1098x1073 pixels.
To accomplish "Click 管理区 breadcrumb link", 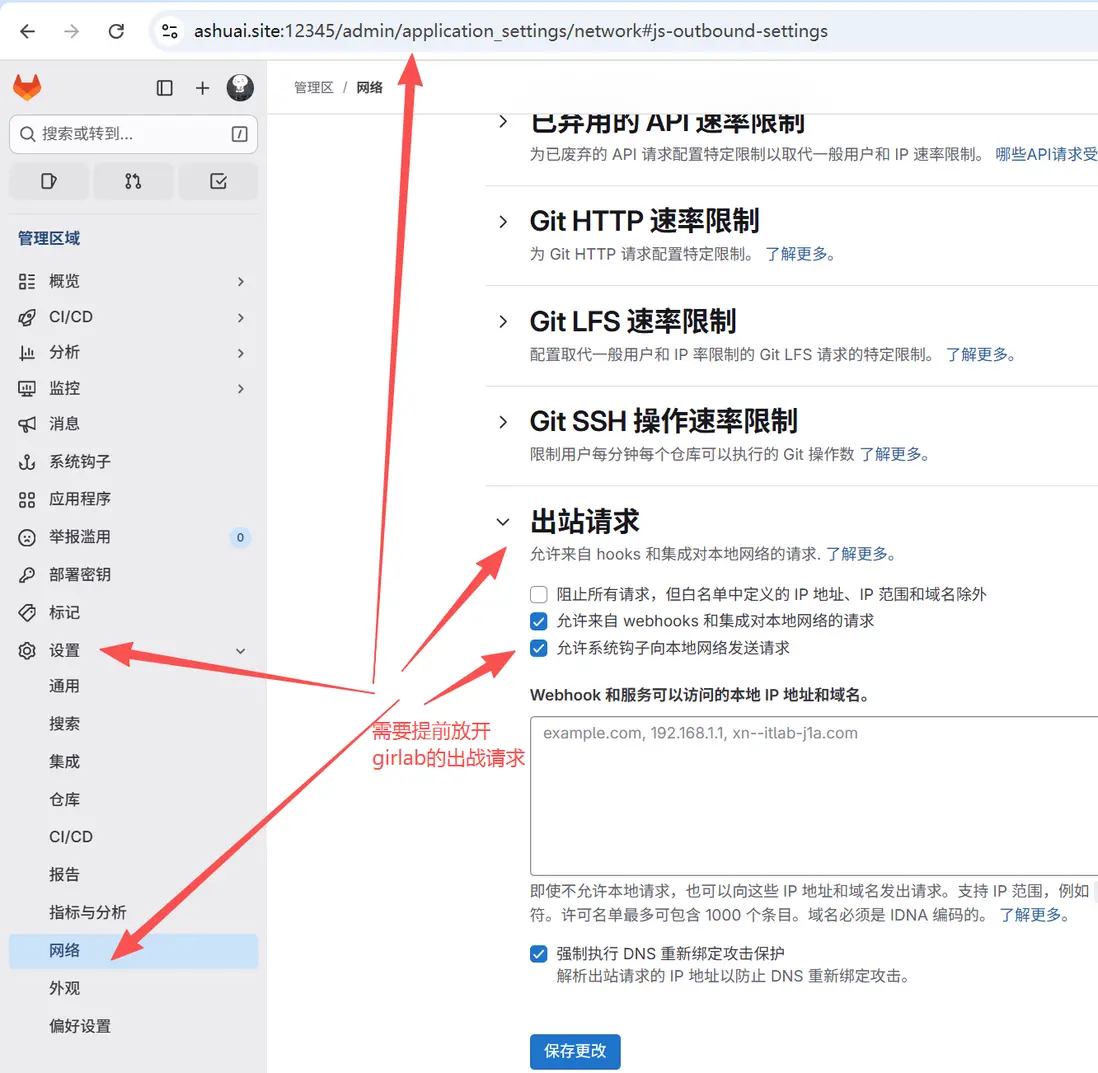I will click(x=314, y=88).
